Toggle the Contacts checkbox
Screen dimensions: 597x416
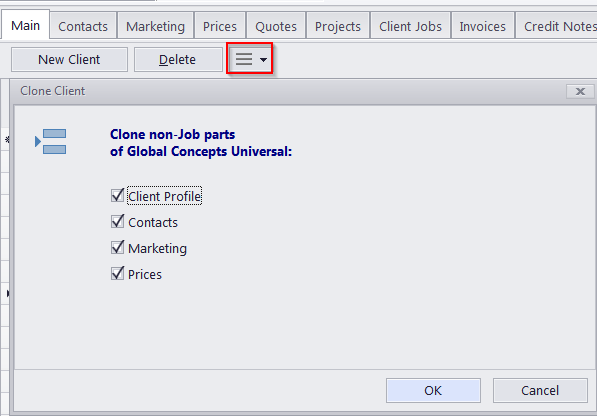[x=118, y=222]
